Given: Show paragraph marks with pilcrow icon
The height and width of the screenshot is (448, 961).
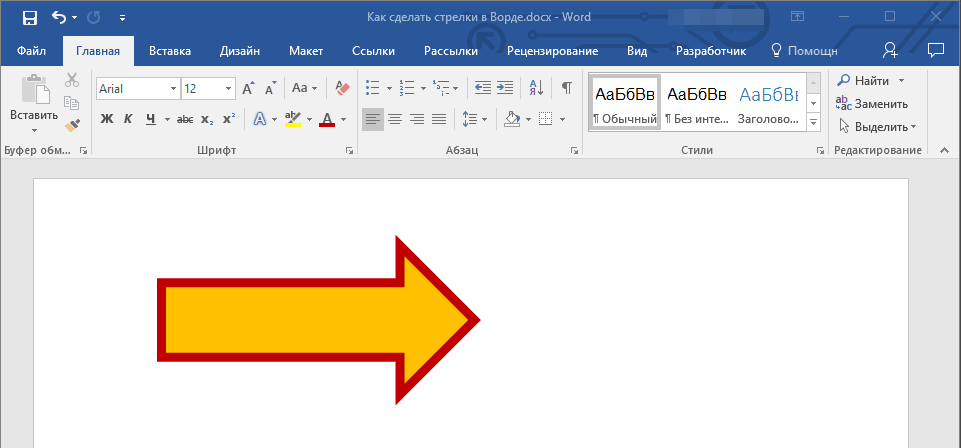Looking at the screenshot, I should 566,88.
